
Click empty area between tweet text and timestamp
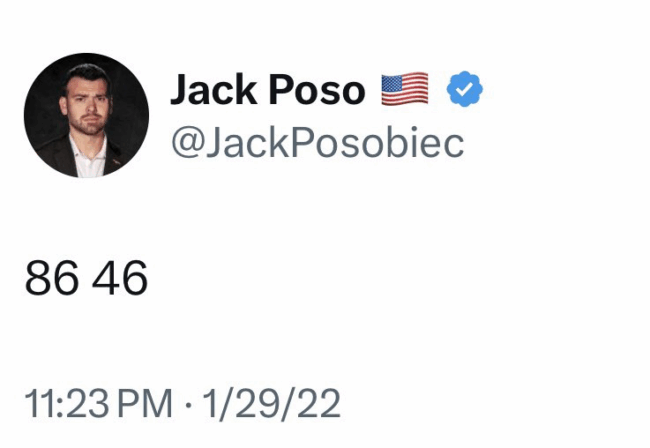tap(290, 342)
